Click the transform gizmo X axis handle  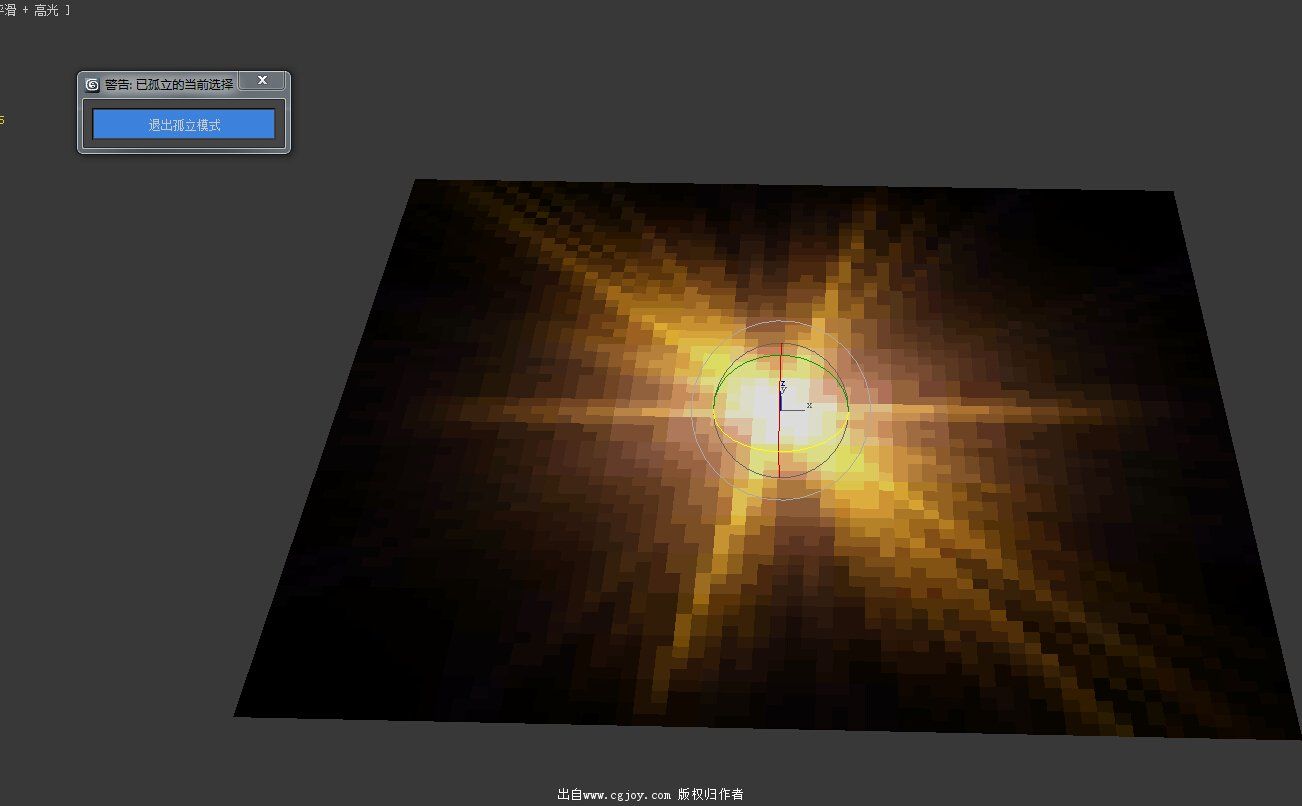point(797,409)
